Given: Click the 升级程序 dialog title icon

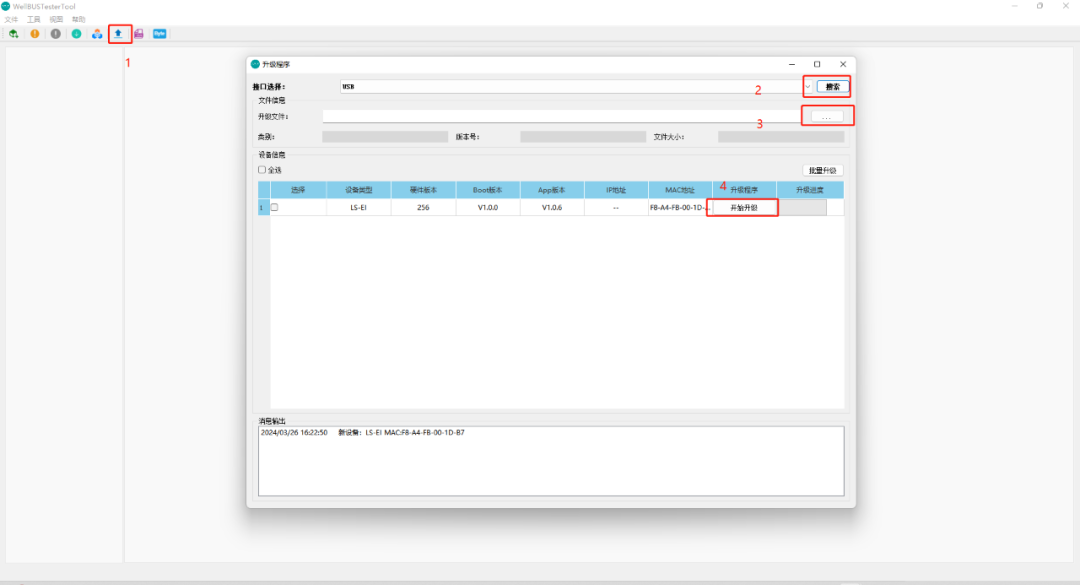Looking at the screenshot, I should point(256,64).
